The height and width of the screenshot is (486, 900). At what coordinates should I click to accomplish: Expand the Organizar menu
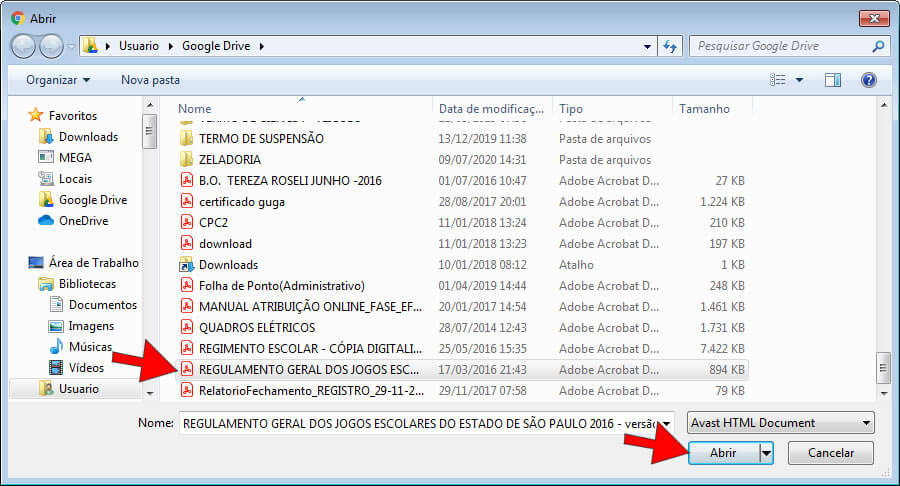[58, 79]
